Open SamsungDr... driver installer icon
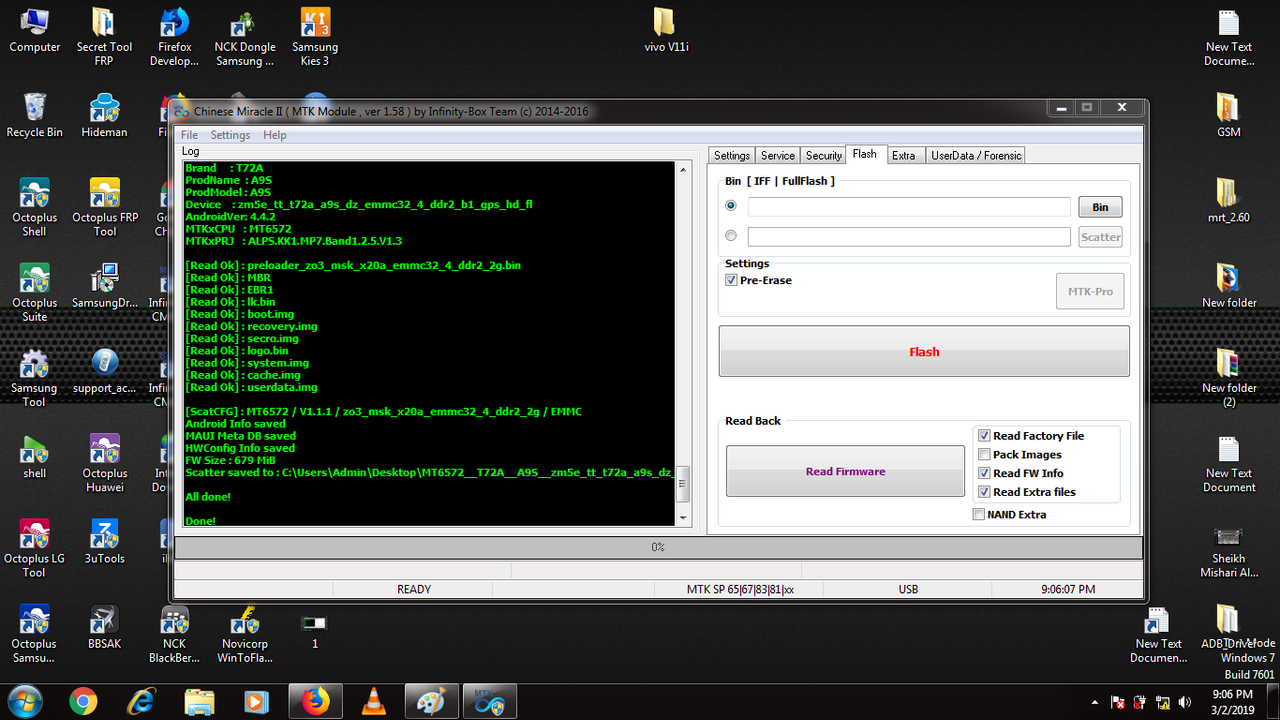 104,286
